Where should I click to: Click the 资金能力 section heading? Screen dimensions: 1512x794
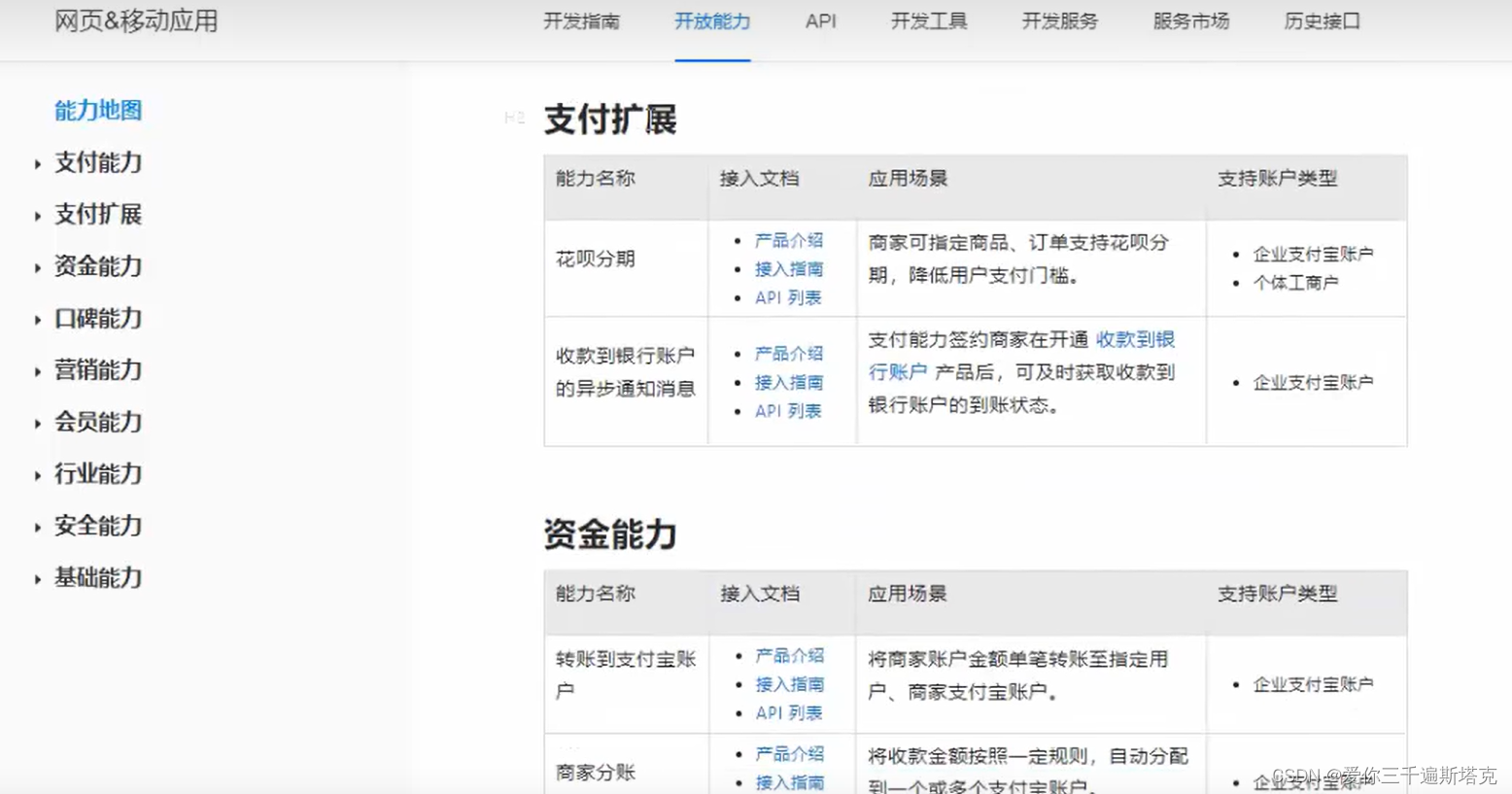click(610, 535)
